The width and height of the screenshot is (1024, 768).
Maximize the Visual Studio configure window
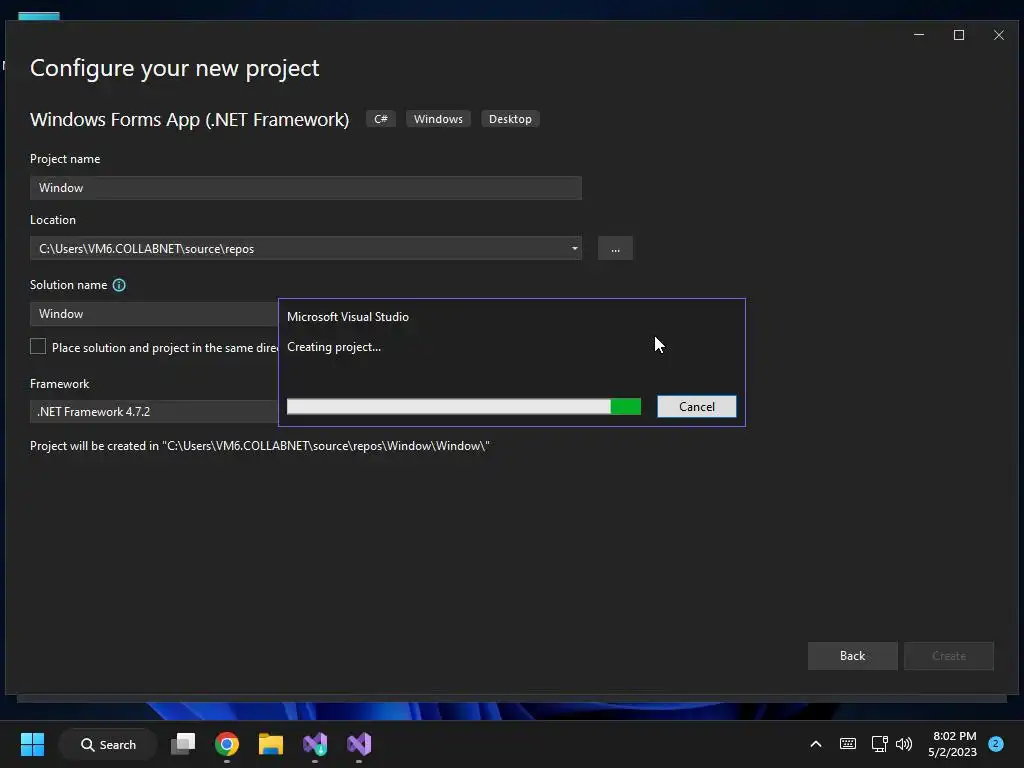[959, 35]
